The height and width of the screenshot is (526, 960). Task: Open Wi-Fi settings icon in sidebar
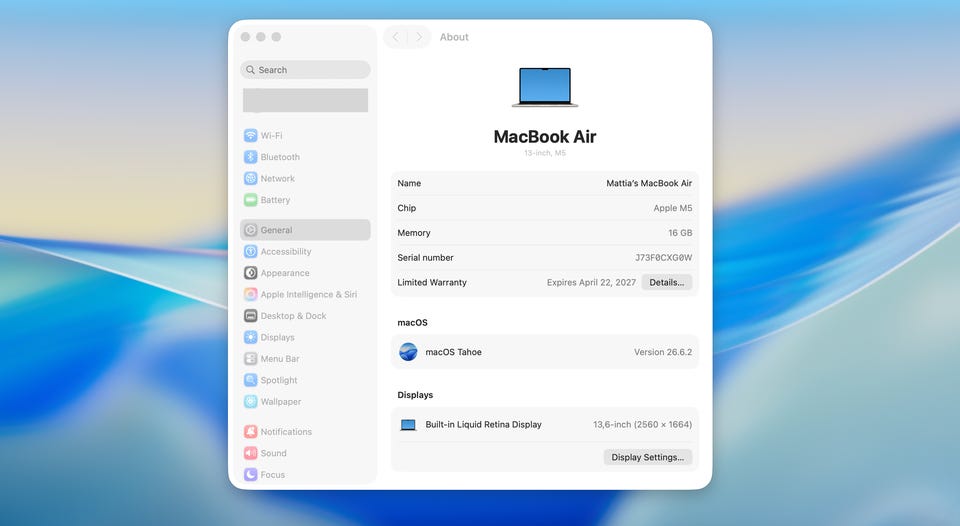[250, 135]
